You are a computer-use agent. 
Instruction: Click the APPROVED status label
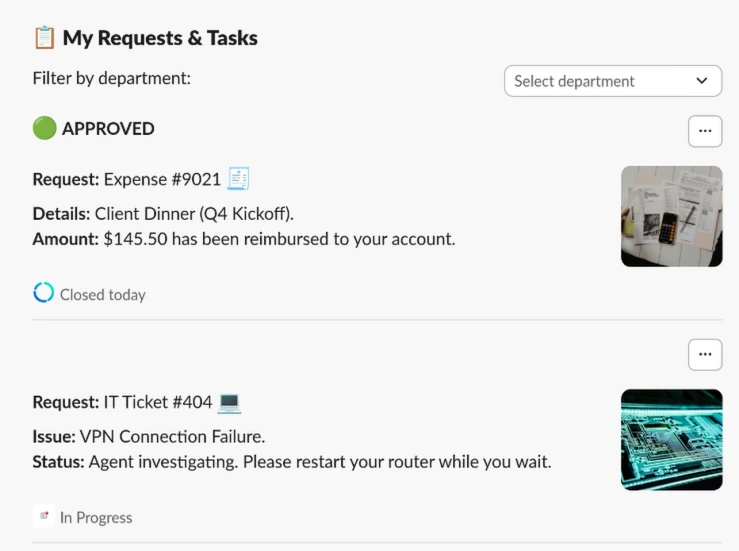(x=108, y=129)
